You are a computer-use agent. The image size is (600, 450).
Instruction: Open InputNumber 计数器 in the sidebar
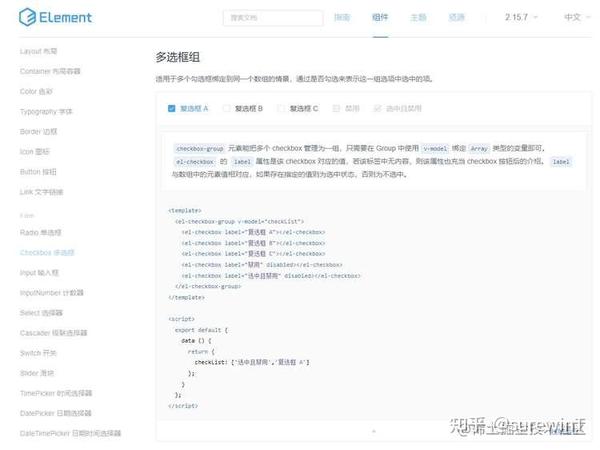51,293
